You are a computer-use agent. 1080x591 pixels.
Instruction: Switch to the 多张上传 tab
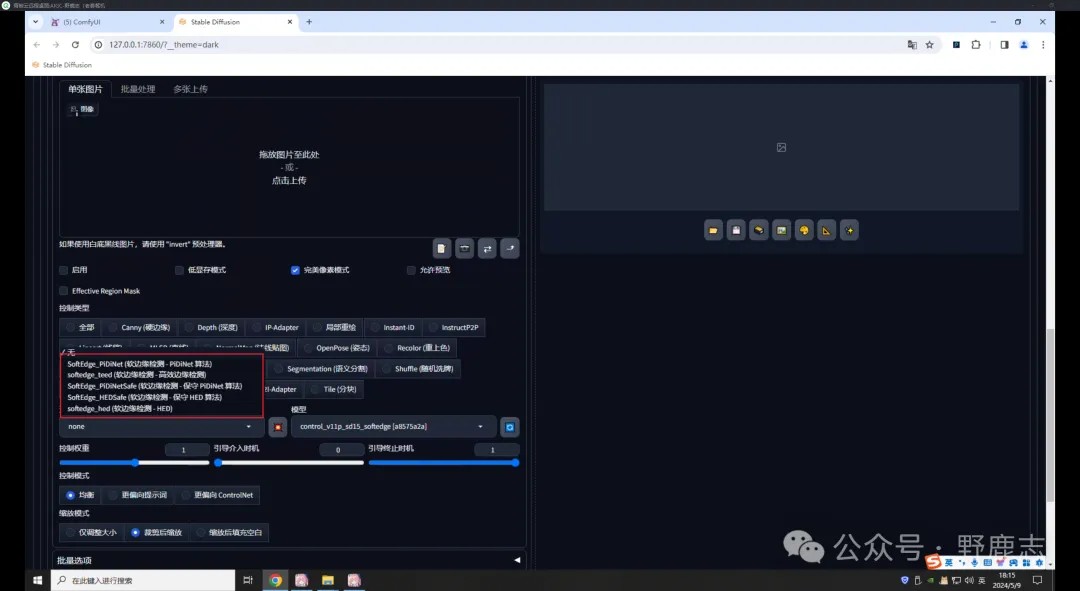190,89
